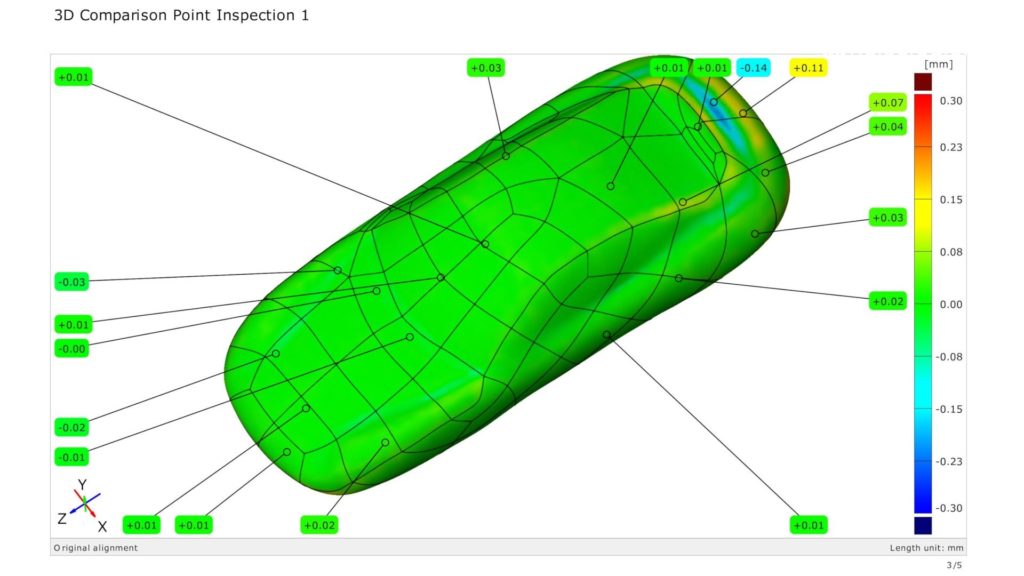Click the -0.30 legend scale value
This screenshot has height=576, width=1024.
click(949, 508)
